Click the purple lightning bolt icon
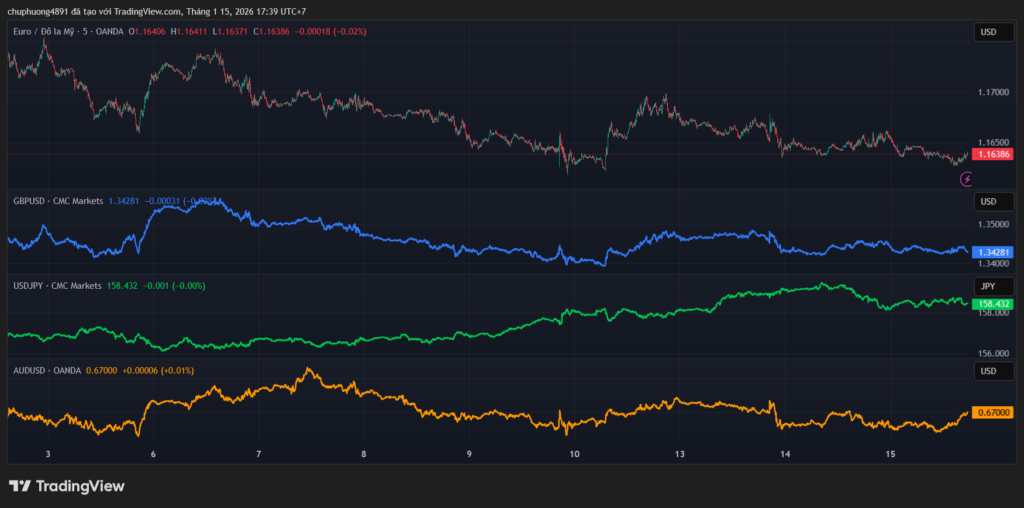 (966, 179)
